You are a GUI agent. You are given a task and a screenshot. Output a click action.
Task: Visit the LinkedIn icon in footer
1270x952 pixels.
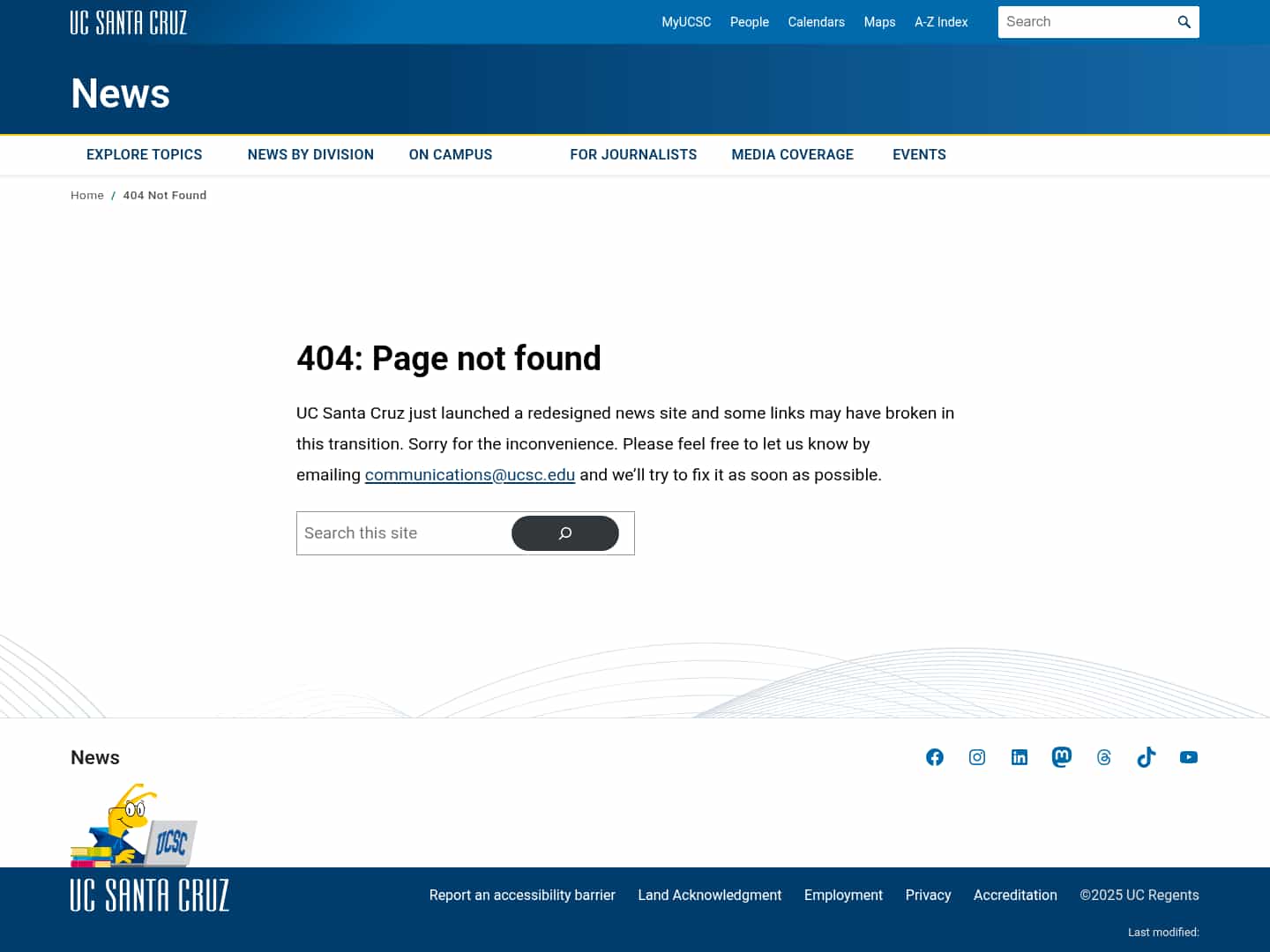1020,757
